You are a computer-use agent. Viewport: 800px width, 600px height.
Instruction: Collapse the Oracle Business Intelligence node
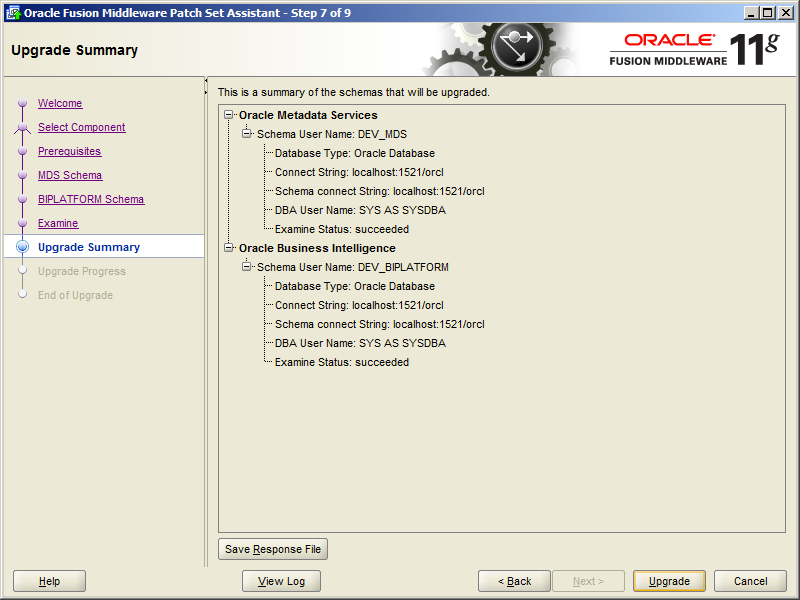pos(229,248)
